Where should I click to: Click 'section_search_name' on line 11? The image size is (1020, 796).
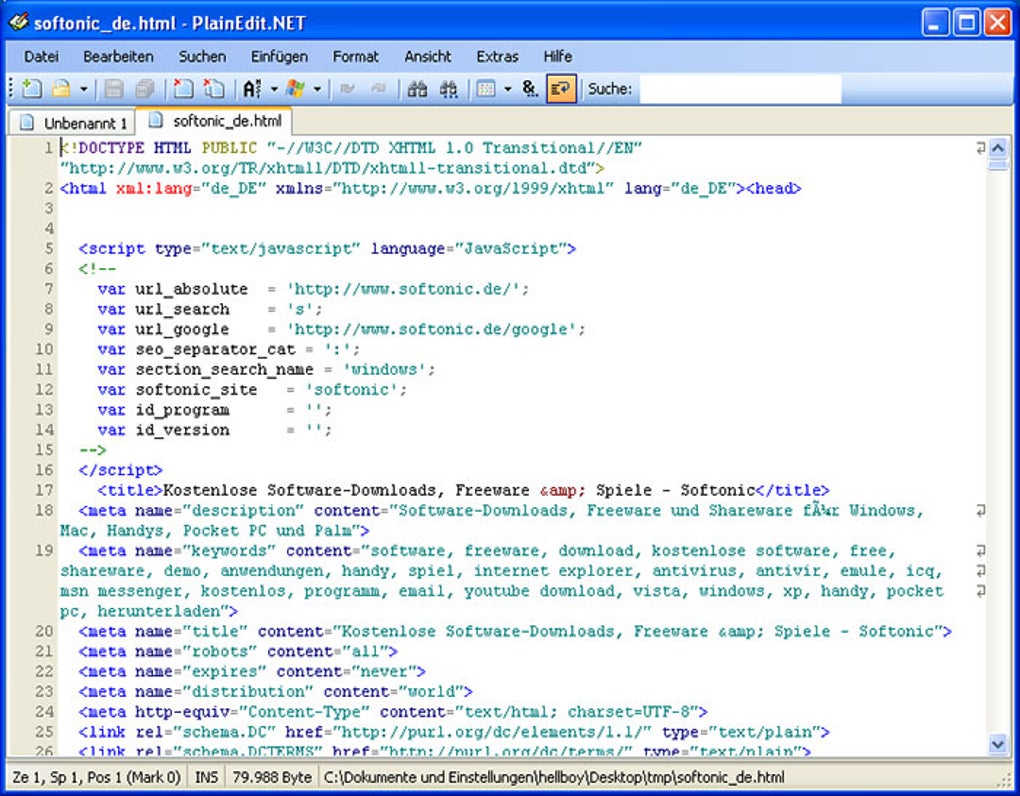click(x=224, y=369)
